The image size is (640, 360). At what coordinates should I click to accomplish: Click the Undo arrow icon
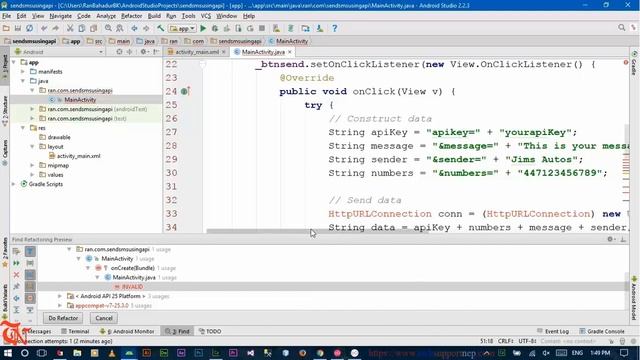[44, 28]
